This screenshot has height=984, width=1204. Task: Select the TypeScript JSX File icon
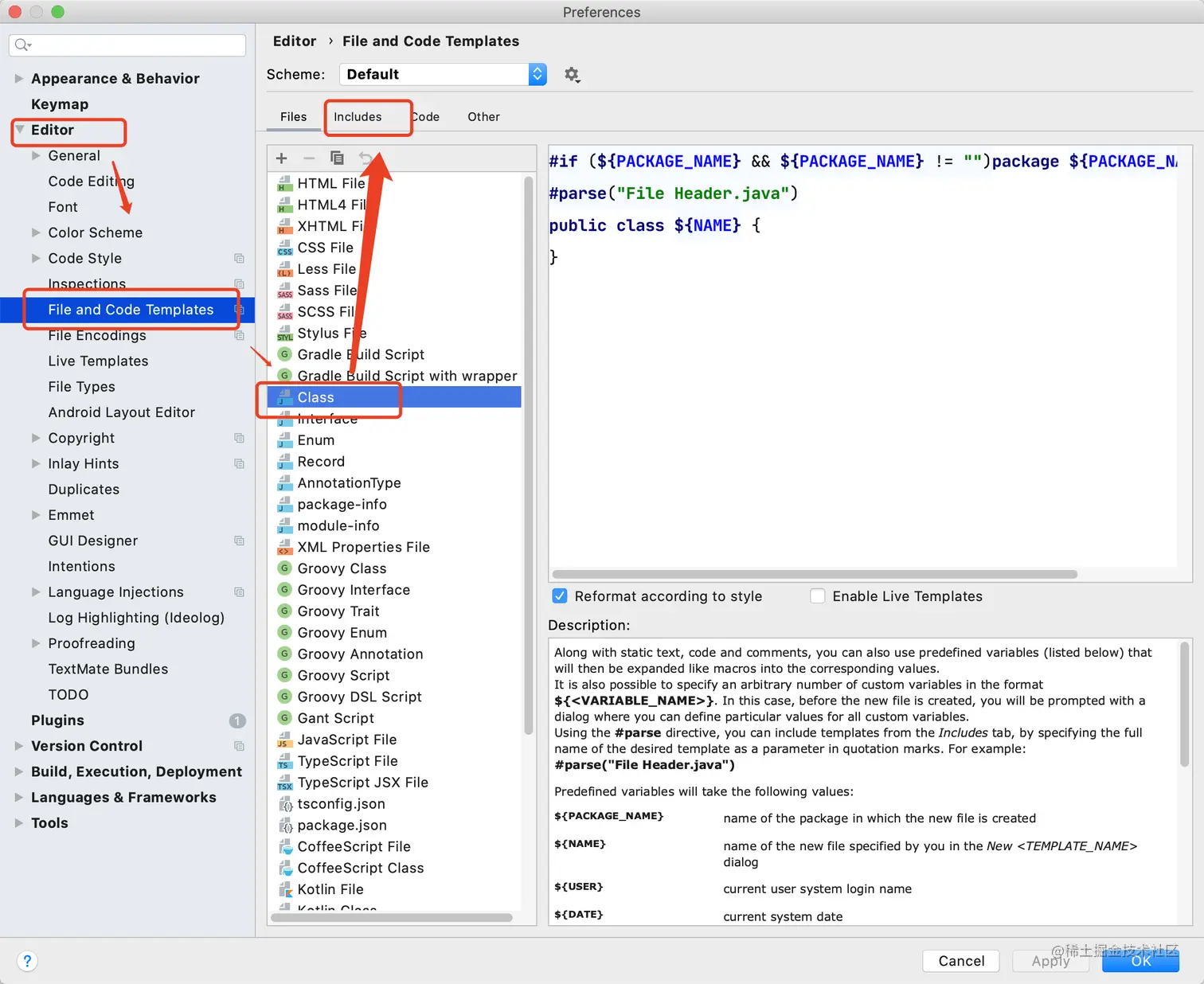pyautogui.click(x=284, y=783)
